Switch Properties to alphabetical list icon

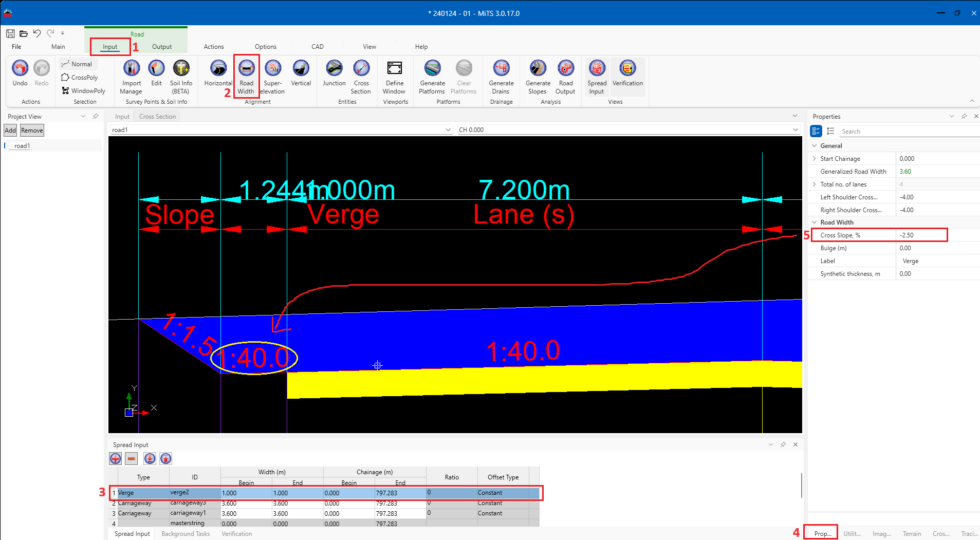(x=830, y=131)
